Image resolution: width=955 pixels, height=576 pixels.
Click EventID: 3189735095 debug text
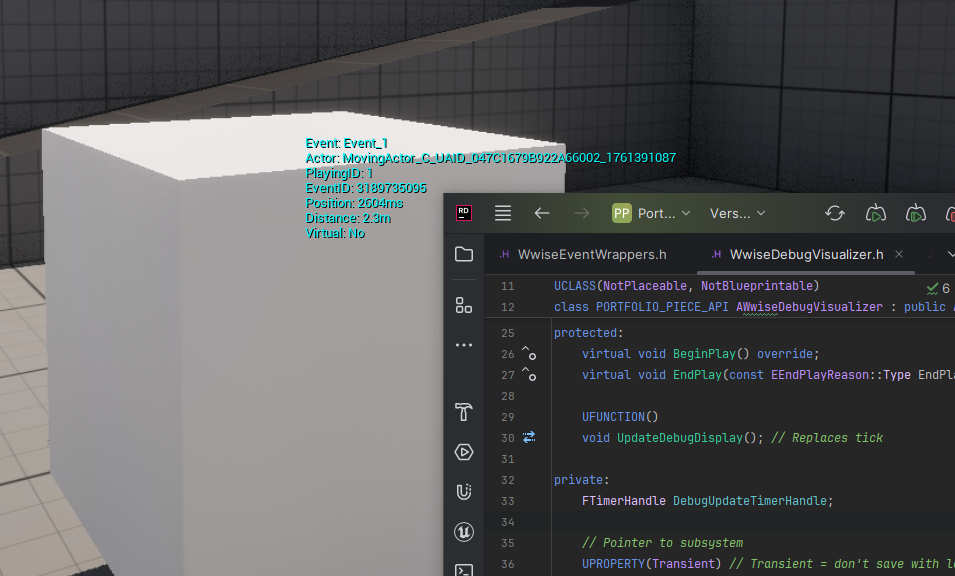(x=366, y=188)
